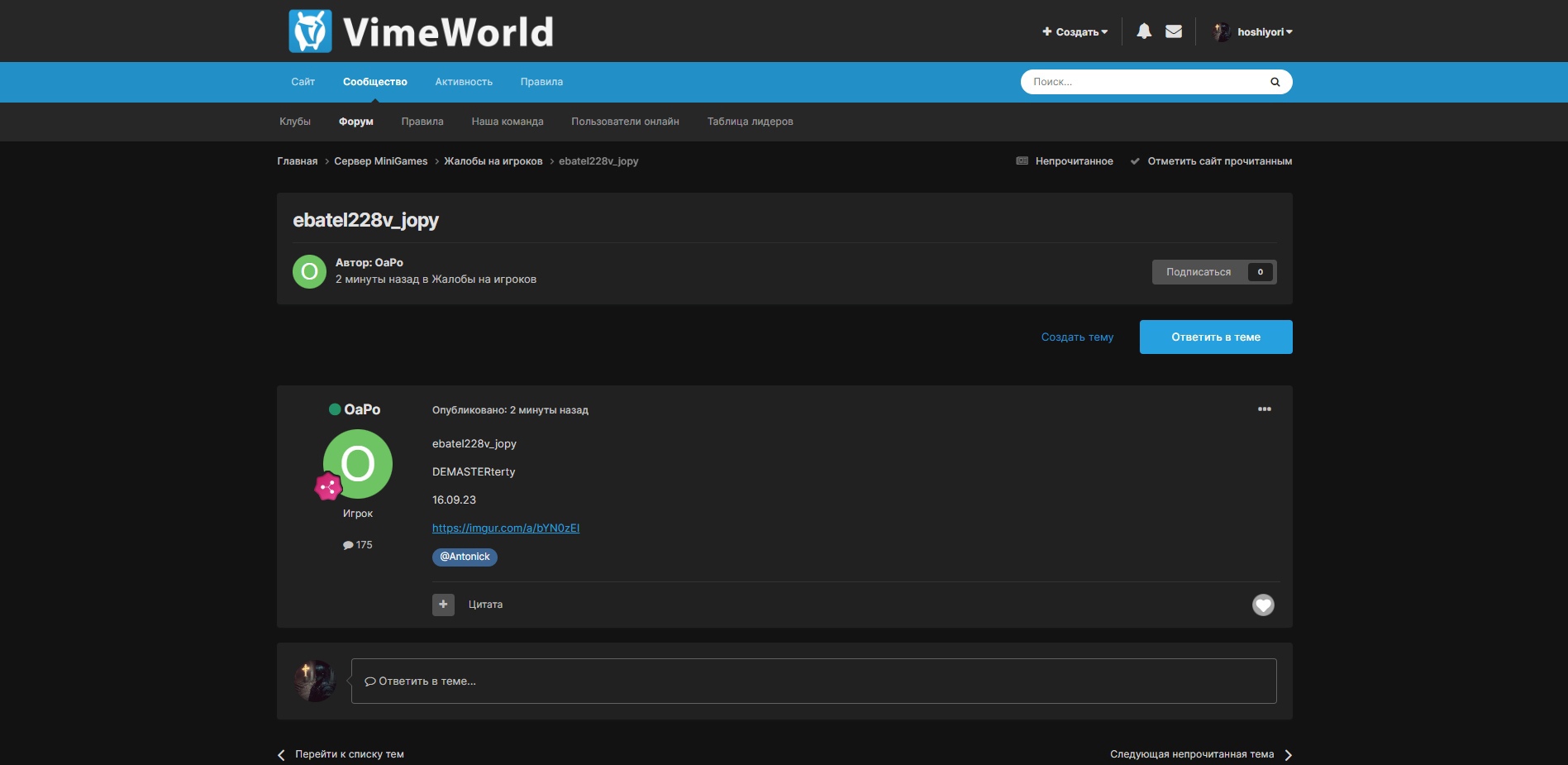Click the reply editor text field
1568x765 pixels.
(x=813, y=681)
